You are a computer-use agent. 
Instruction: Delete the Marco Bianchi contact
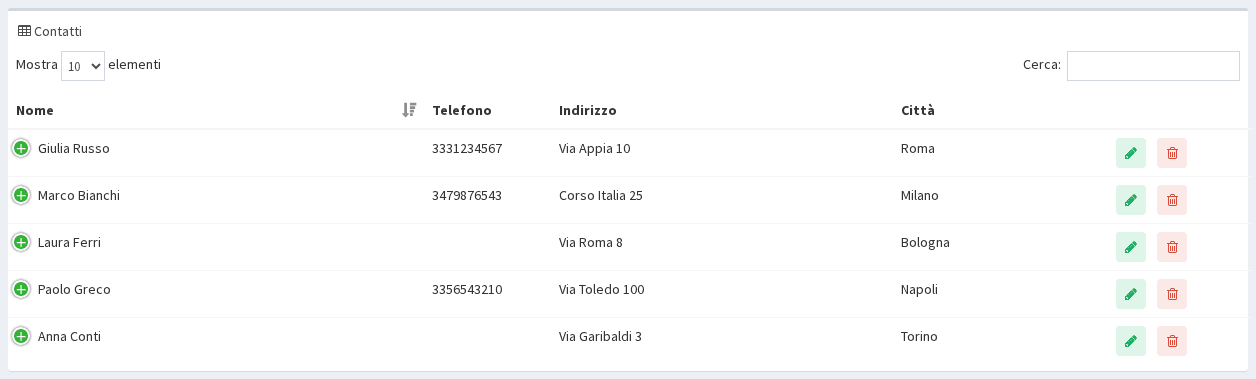click(x=1172, y=200)
